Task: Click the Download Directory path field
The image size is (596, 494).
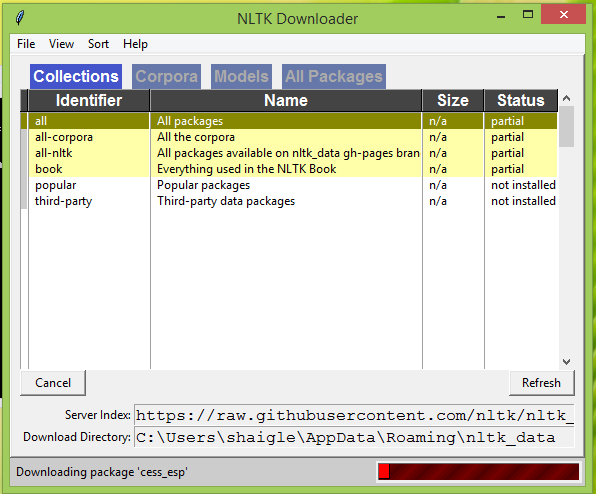Action: pos(354,437)
